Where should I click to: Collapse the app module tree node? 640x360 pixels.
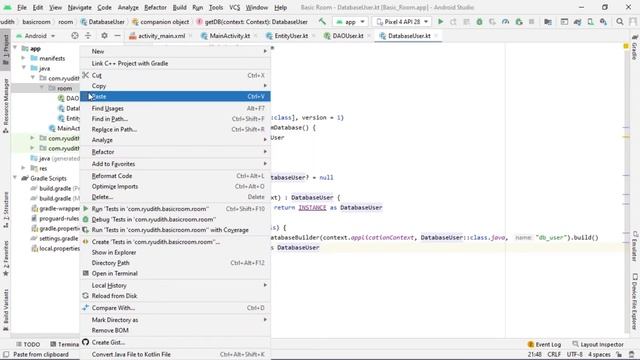pos(16,48)
